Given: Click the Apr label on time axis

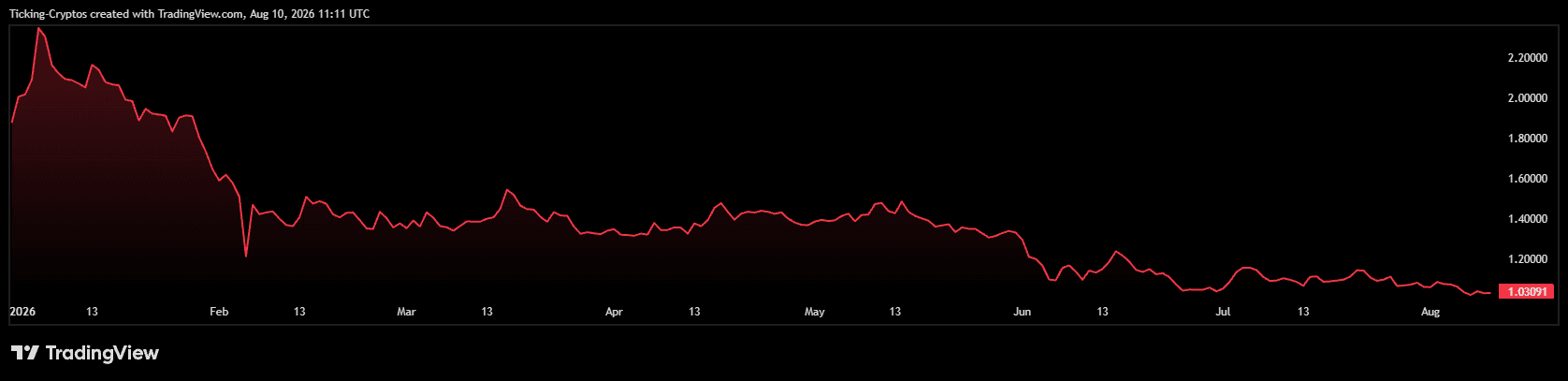Looking at the screenshot, I should pyautogui.click(x=614, y=312).
